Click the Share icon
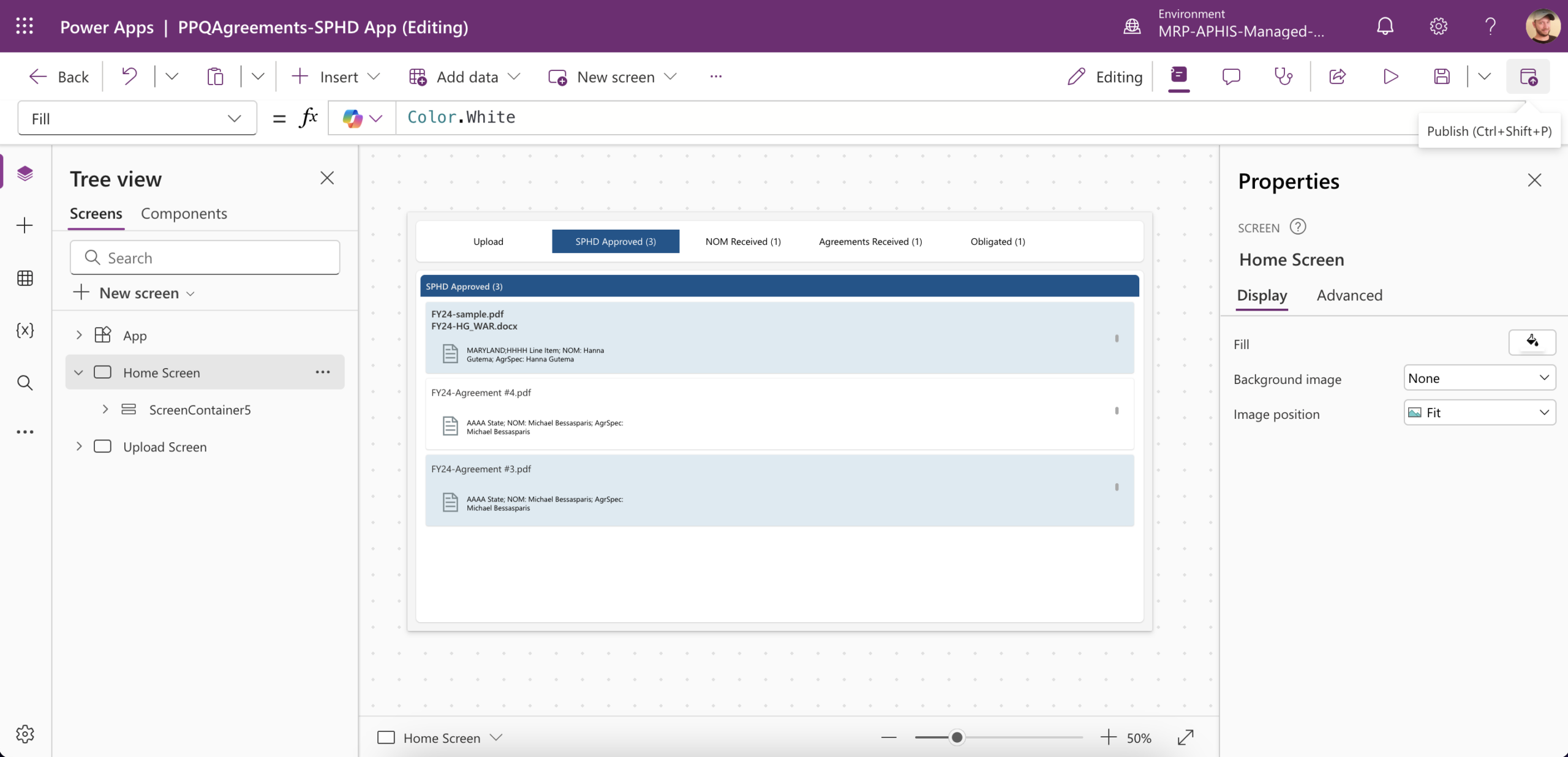The height and width of the screenshot is (757, 1568). tap(1338, 77)
